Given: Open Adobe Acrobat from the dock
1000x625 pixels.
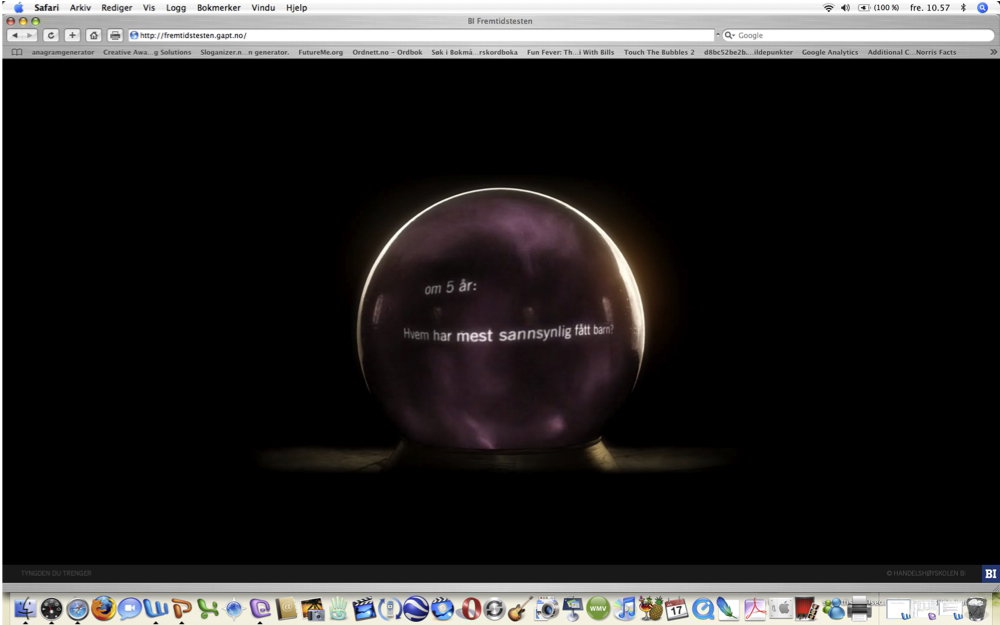Looking at the screenshot, I should point(755,609).
